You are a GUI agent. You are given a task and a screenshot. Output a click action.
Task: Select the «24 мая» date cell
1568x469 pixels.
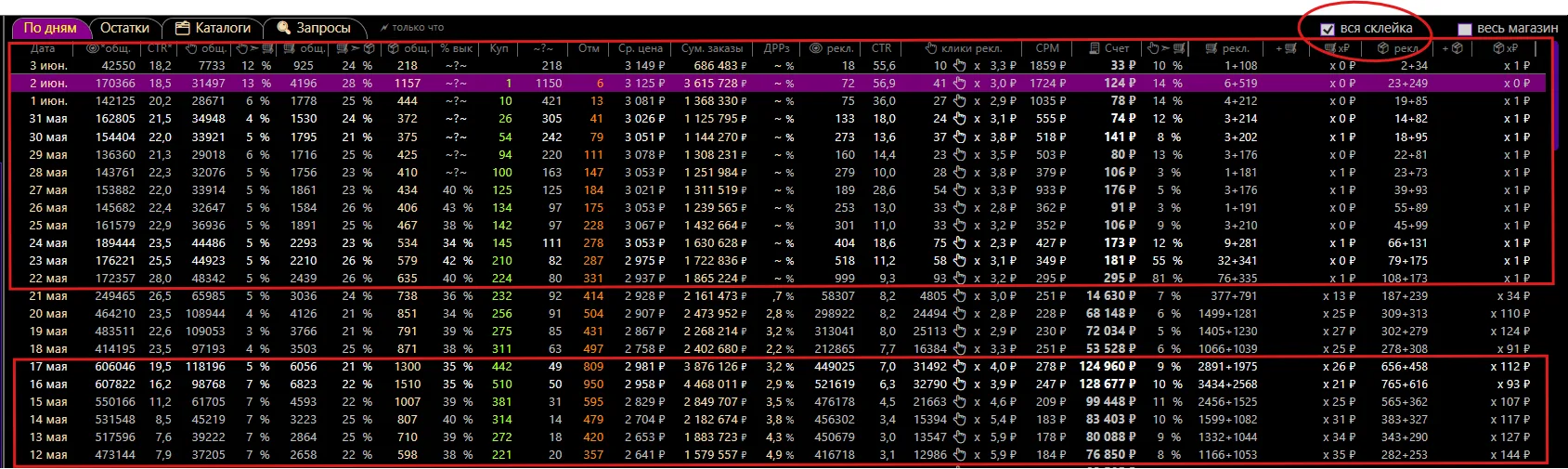pos(47,243)
